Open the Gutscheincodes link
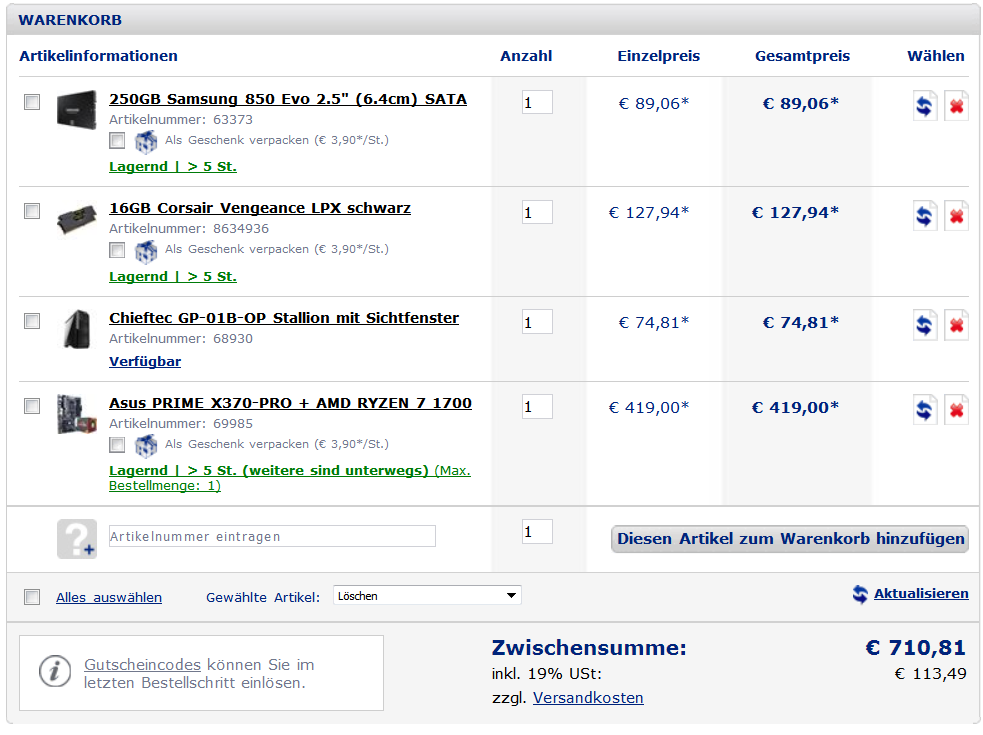The width and height of the screenshot is (983, 735). click(142, 664)
